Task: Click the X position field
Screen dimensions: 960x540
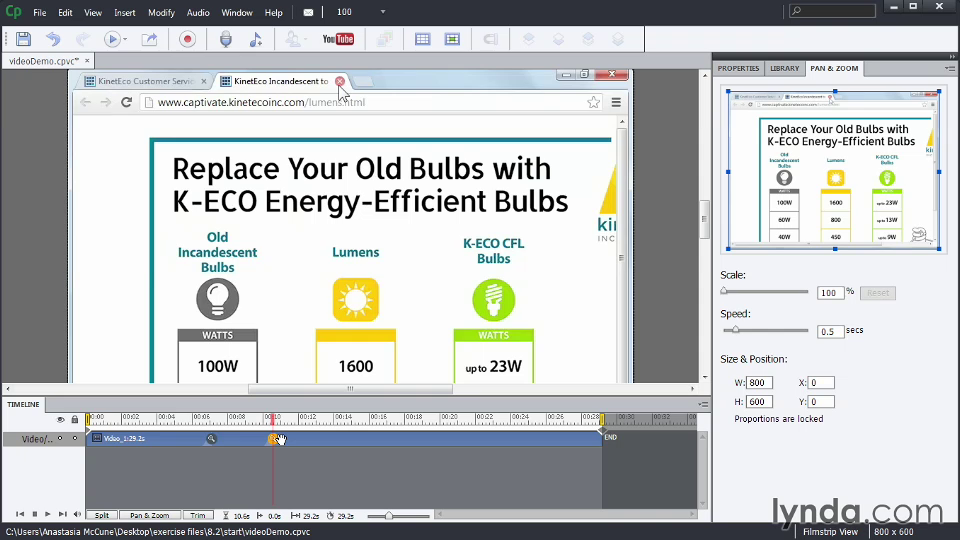Action: point(821,383)
